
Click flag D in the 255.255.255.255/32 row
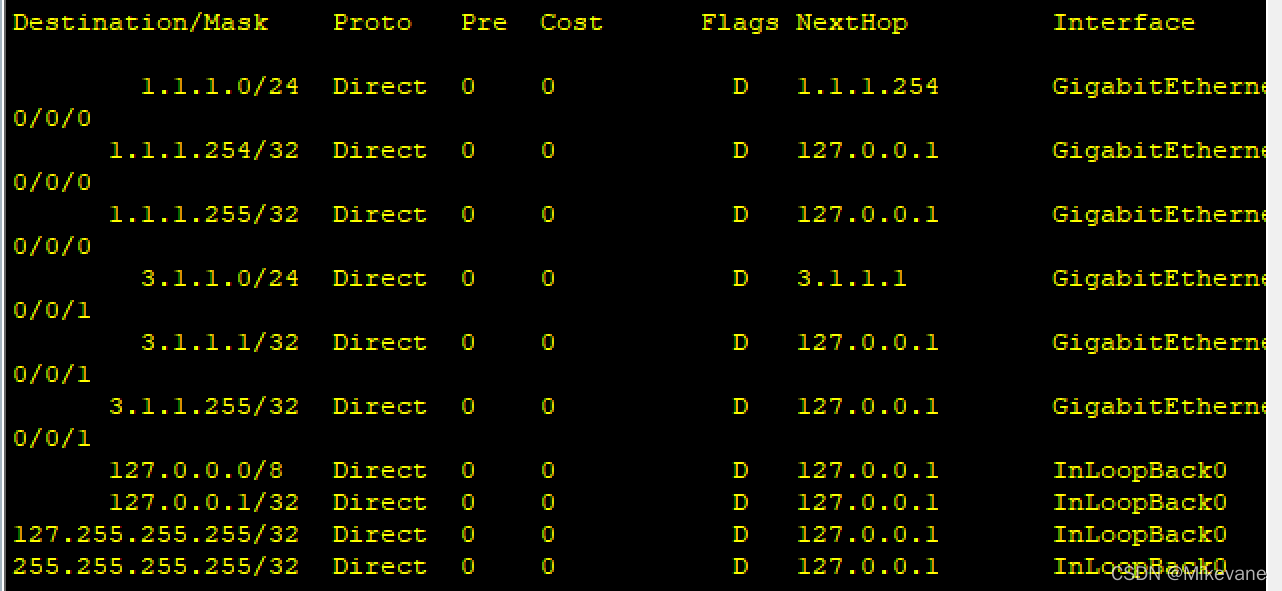tap(740, 567)
